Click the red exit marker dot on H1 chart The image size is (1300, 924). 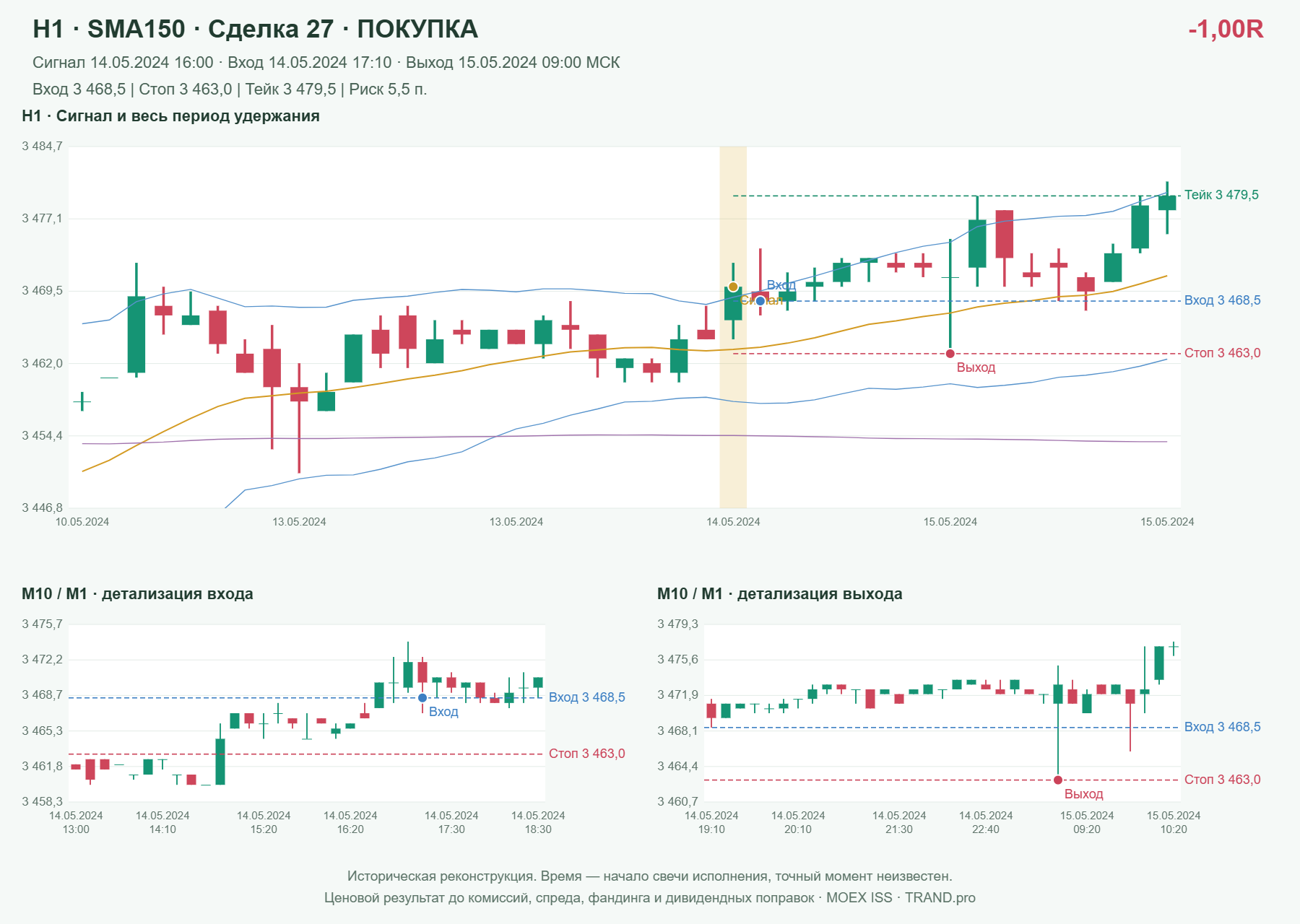(950, 354)
